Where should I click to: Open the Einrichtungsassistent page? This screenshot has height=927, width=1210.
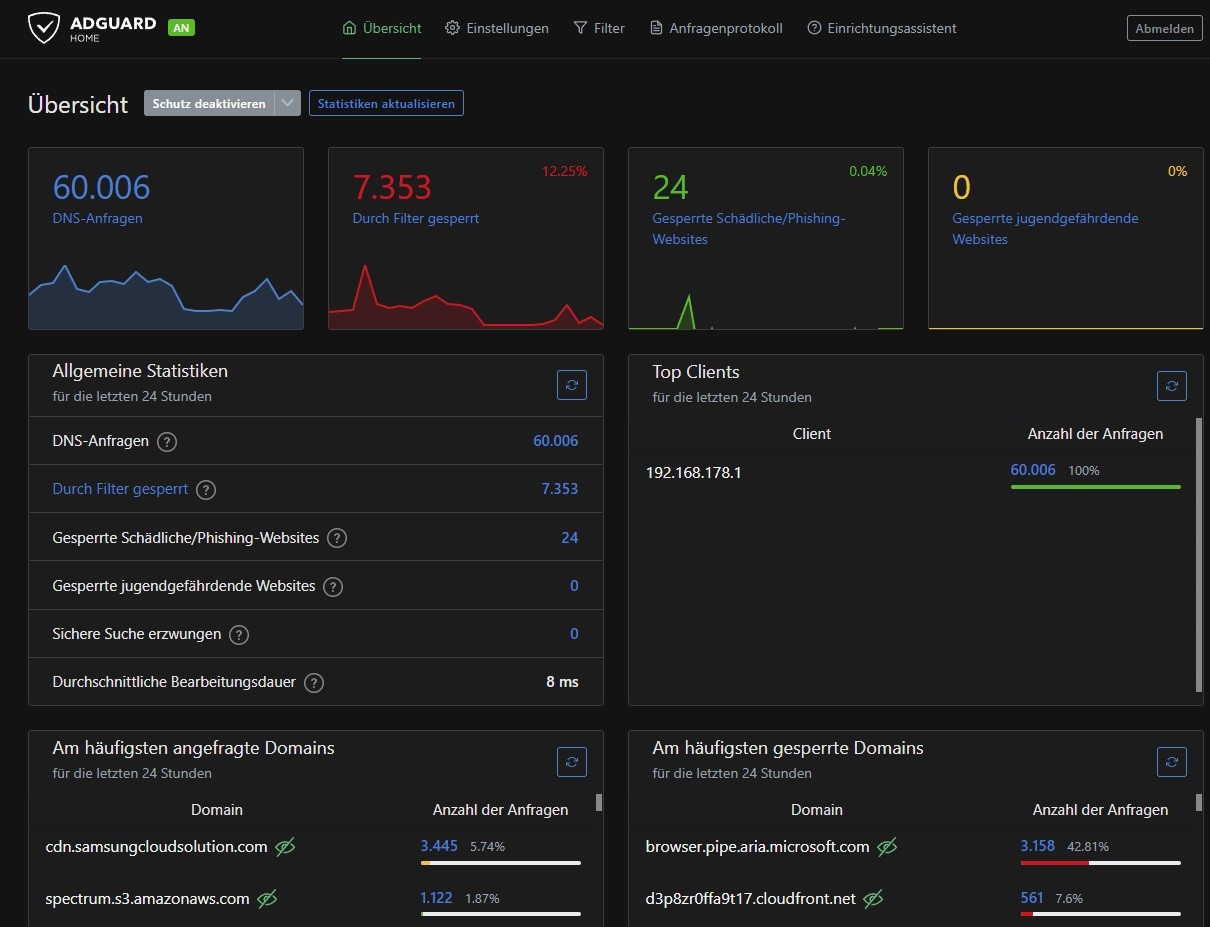click(882, 28)
